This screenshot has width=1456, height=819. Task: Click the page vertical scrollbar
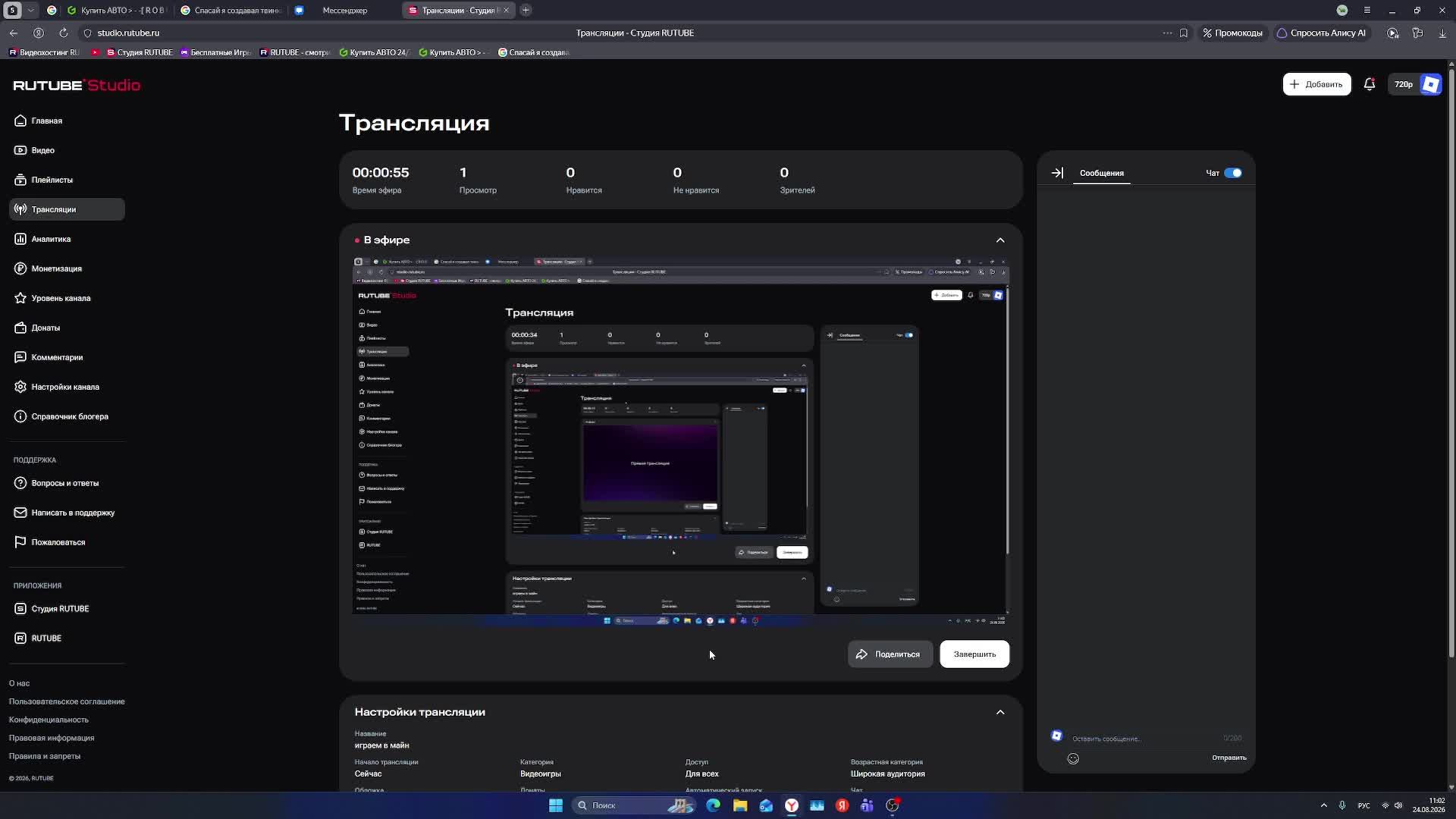1451,364
